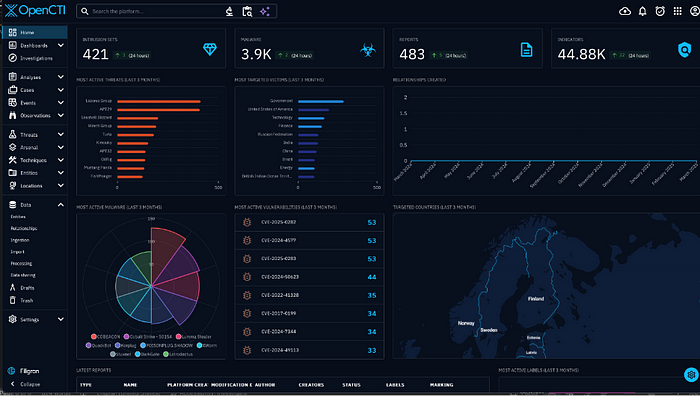
Task: Click the blue DarkGate legend marker
Action: pos(138,354)
